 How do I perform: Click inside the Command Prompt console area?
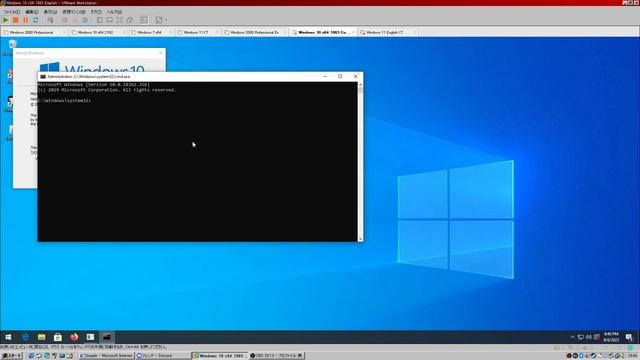click(x=198, y=162)
